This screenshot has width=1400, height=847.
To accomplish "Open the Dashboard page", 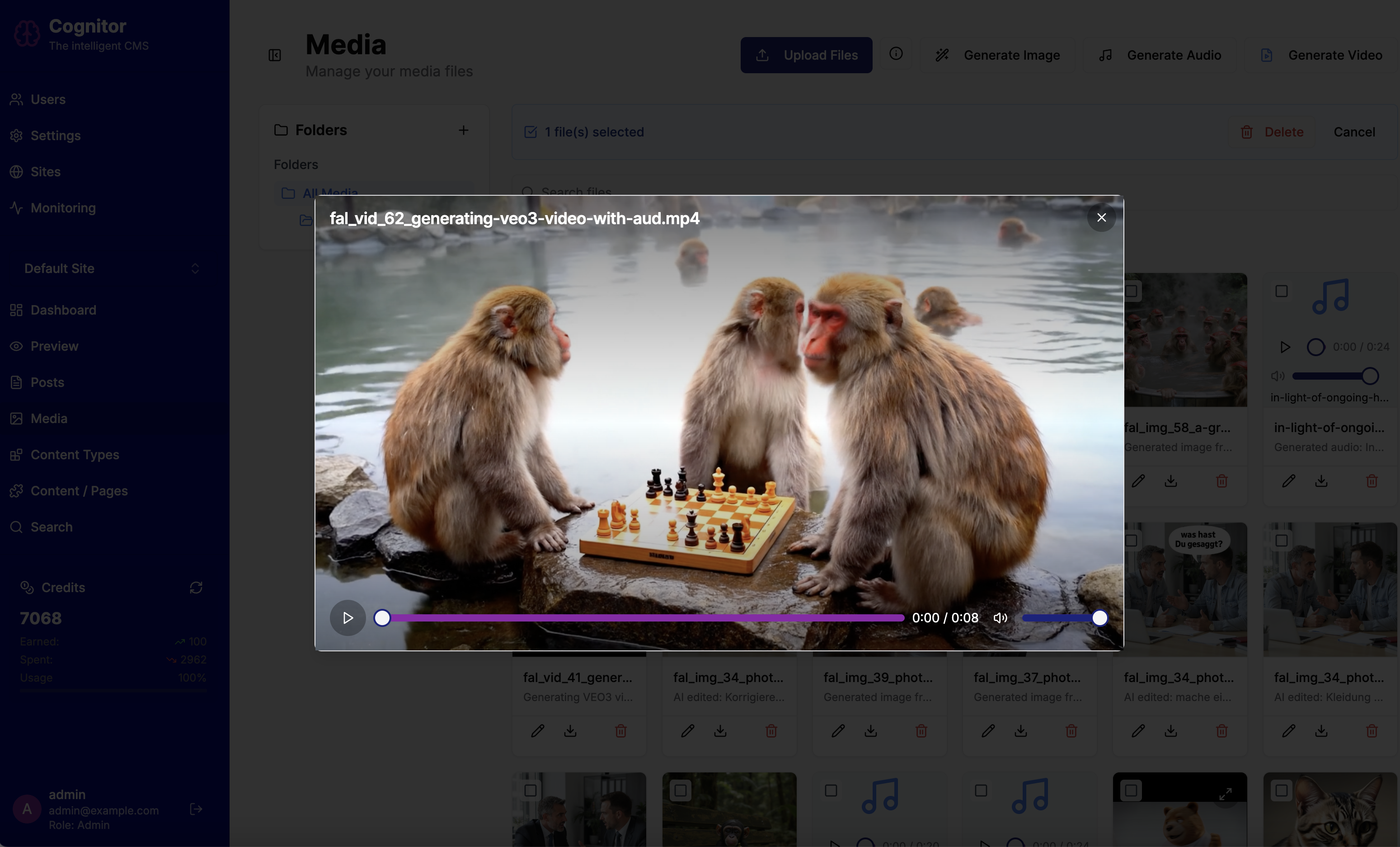I will (63, 310).
